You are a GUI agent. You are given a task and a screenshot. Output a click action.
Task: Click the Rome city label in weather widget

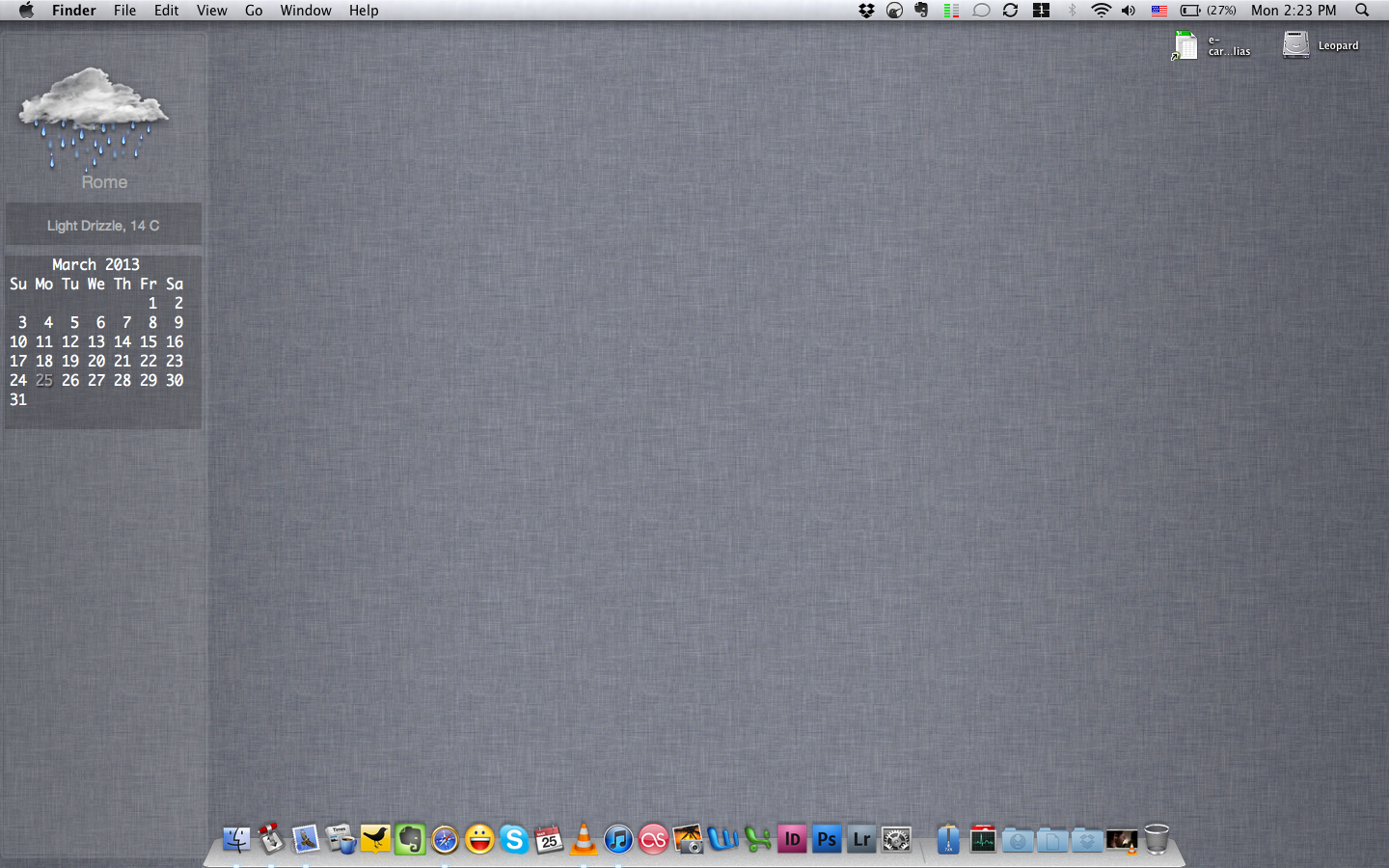click(104, 182)
